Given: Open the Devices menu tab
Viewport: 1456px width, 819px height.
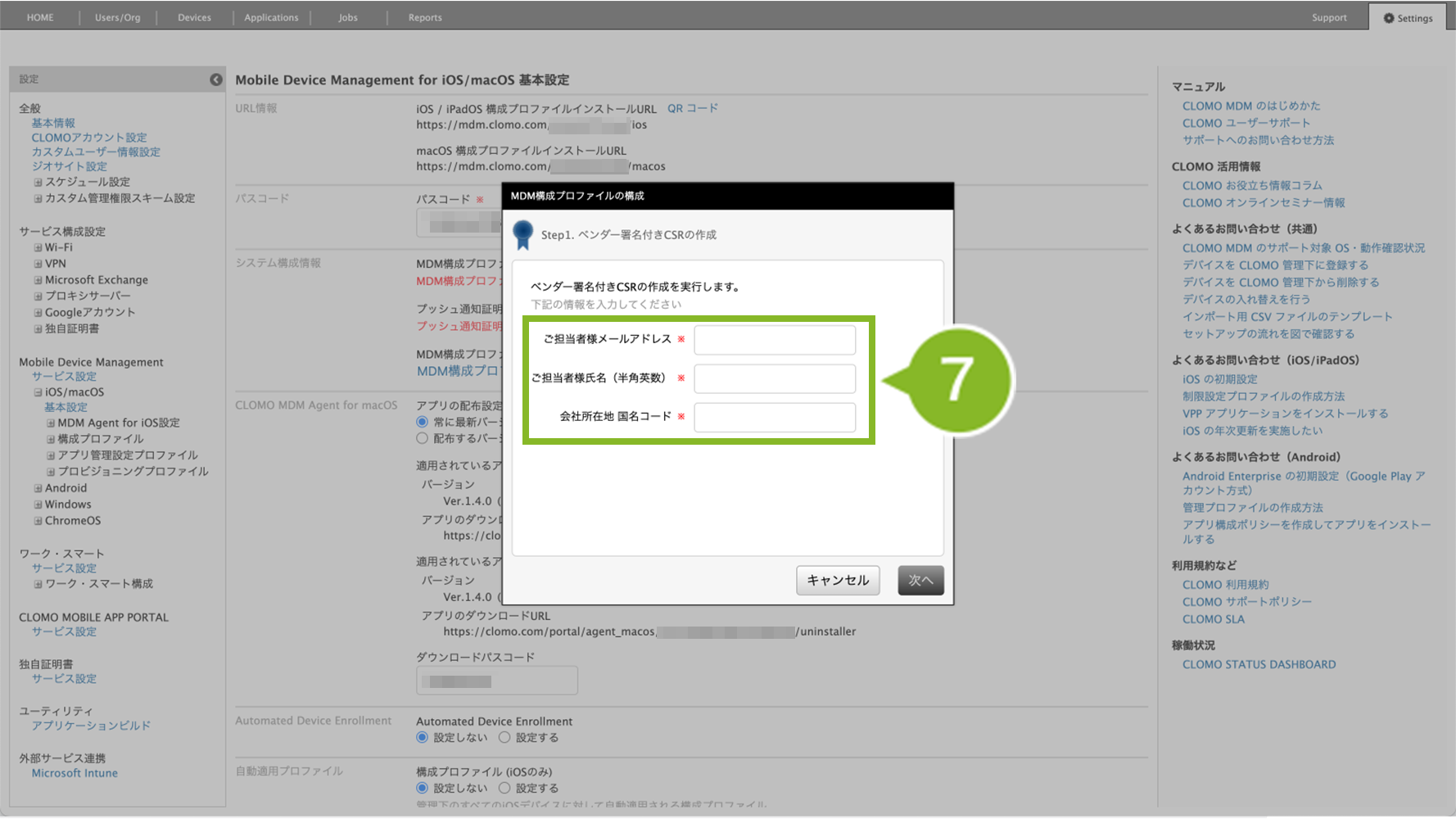Looking at the screenshot, I should point(194,17).
